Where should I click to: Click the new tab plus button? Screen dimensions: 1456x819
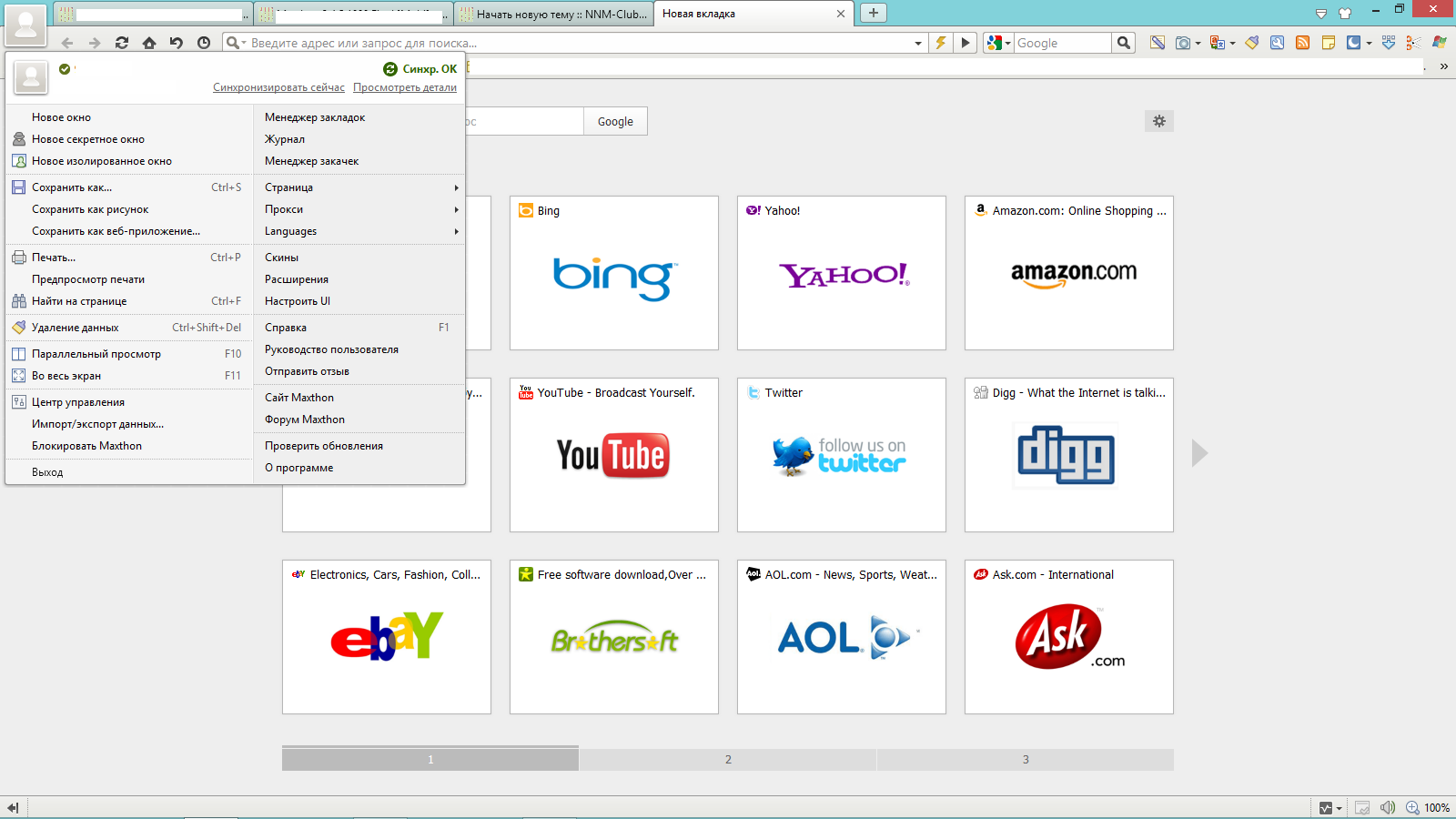pyautogui.click(x=873, y=13)
